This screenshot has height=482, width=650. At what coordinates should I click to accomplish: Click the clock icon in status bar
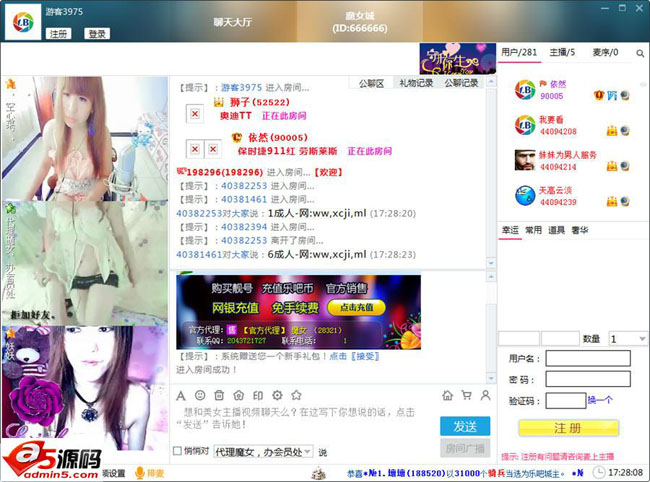pos(599,472)
